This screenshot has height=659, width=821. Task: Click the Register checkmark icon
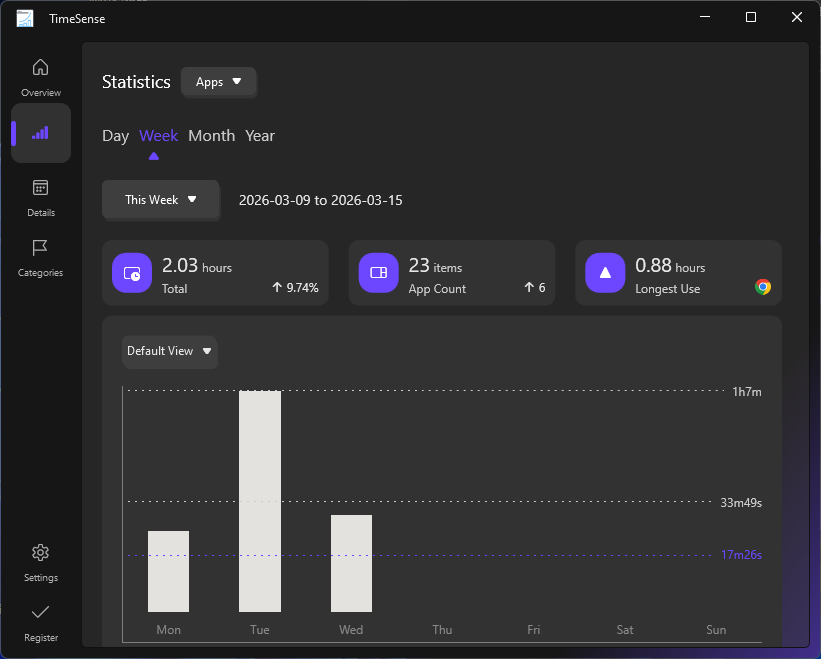(x=40, y=613)
